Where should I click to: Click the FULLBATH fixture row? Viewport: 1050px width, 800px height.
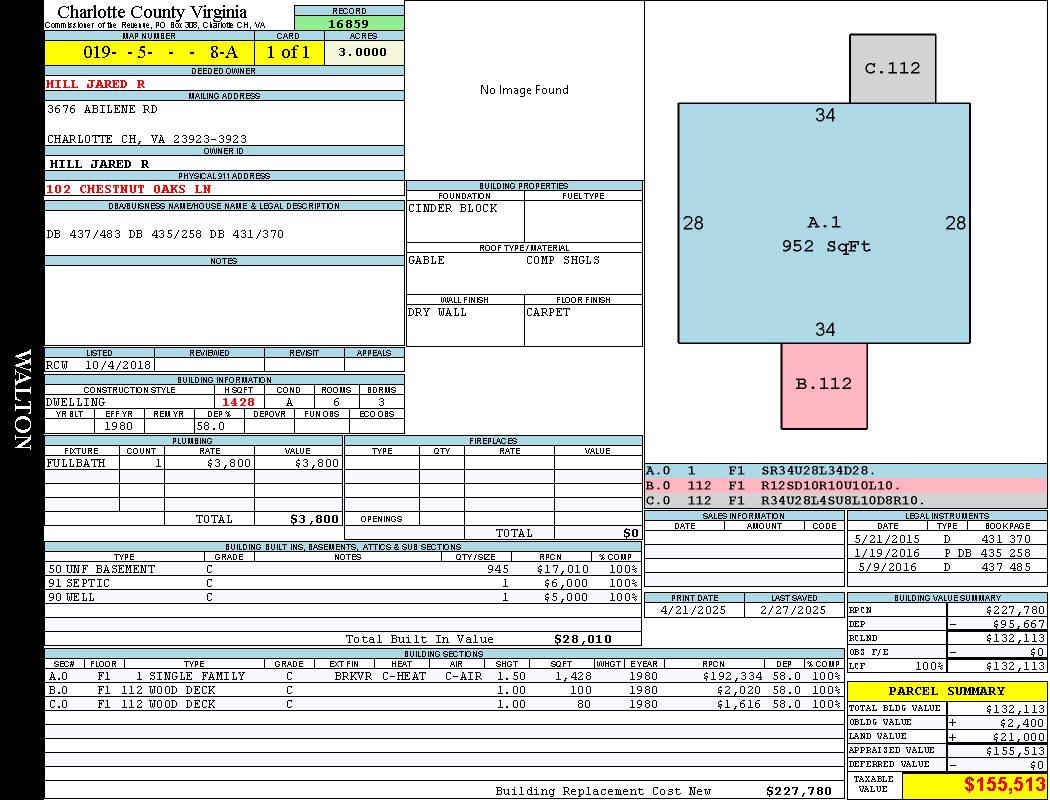click(194, 463)
